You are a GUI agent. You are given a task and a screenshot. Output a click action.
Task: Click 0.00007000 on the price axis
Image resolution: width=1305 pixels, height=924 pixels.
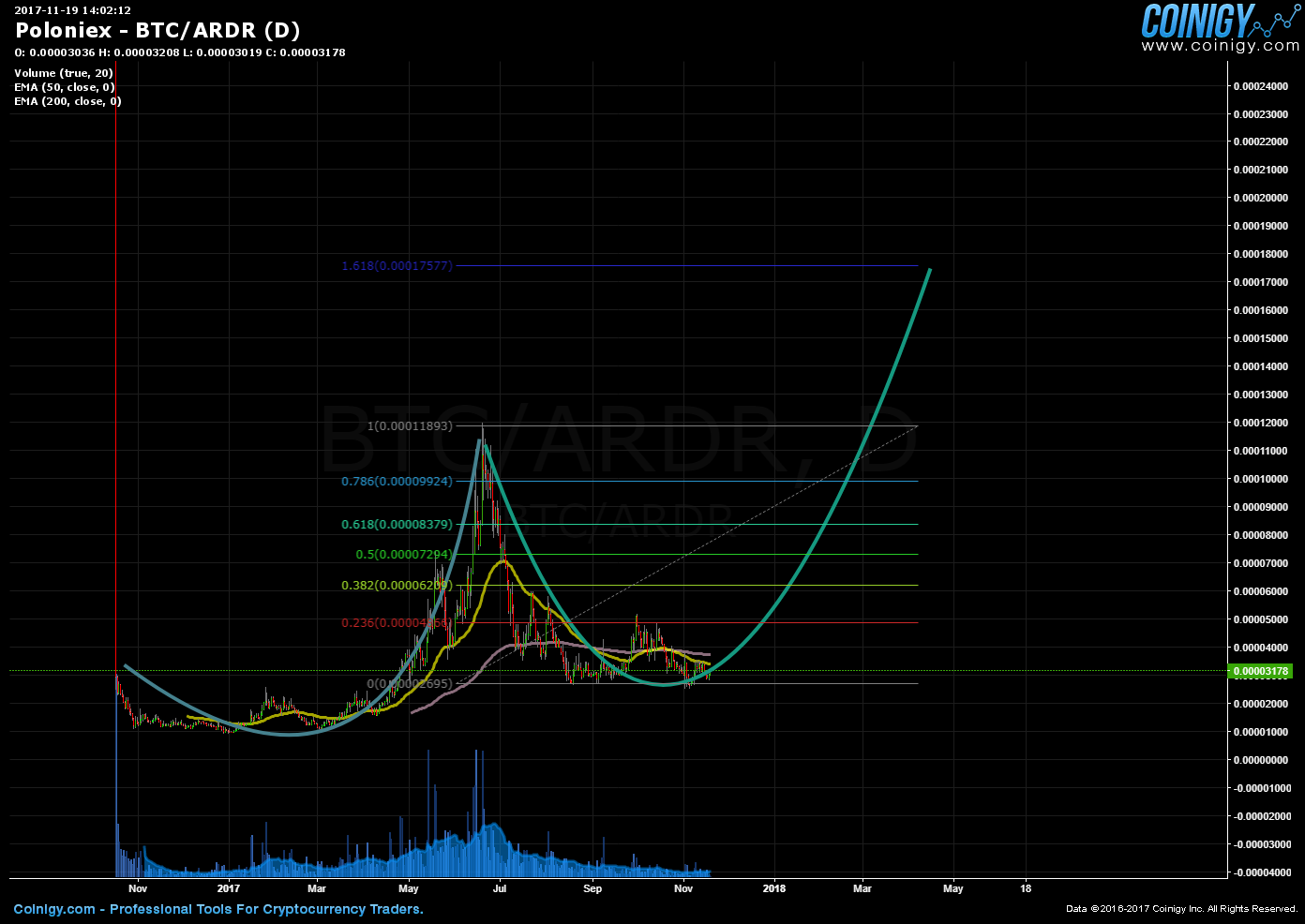coord(1260,563)
